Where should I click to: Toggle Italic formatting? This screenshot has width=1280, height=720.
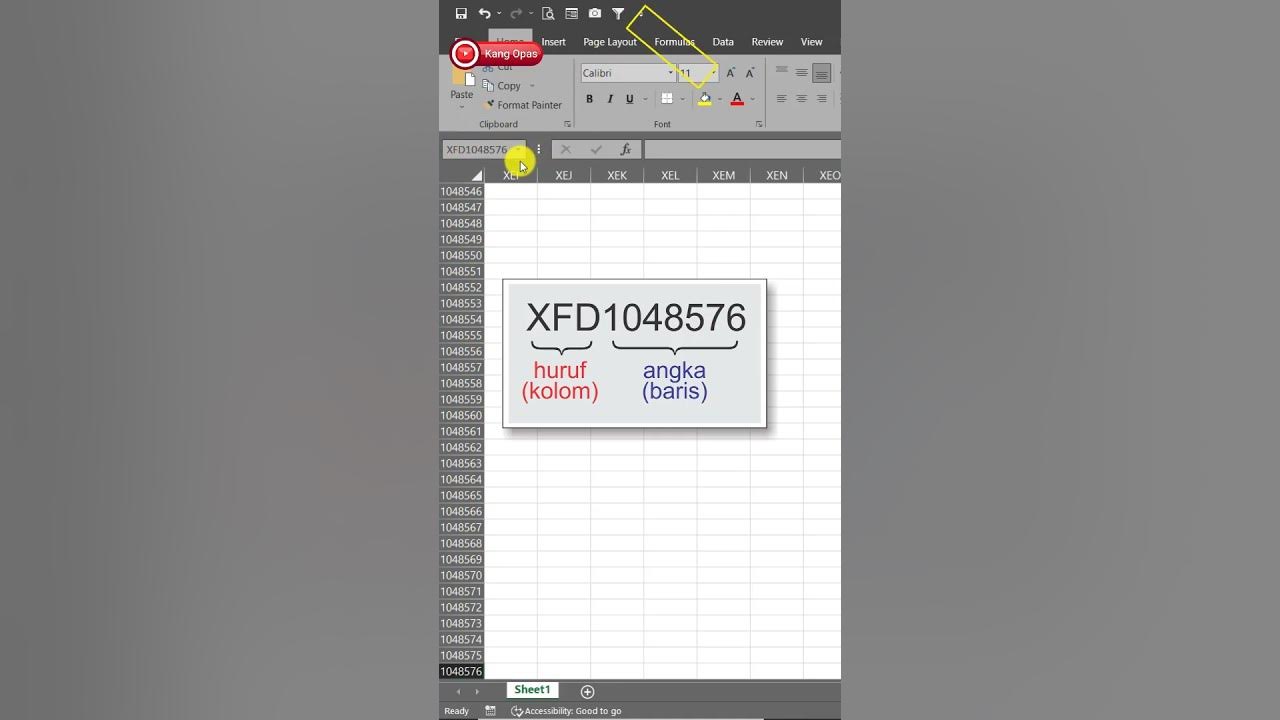pos(609,99)
